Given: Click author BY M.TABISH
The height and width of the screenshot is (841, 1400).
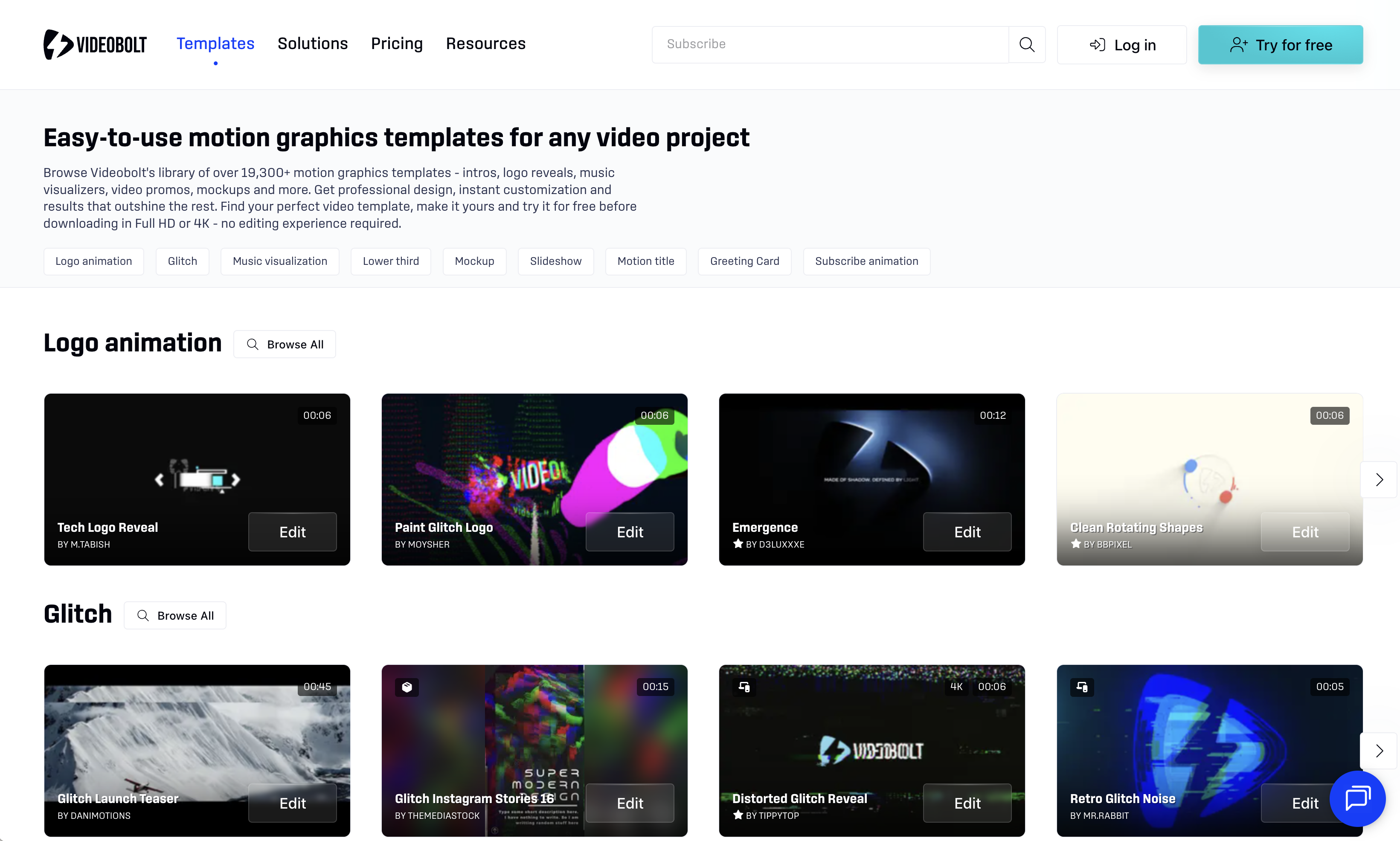Looking at the screenshot, I should (x=84, y=545).
